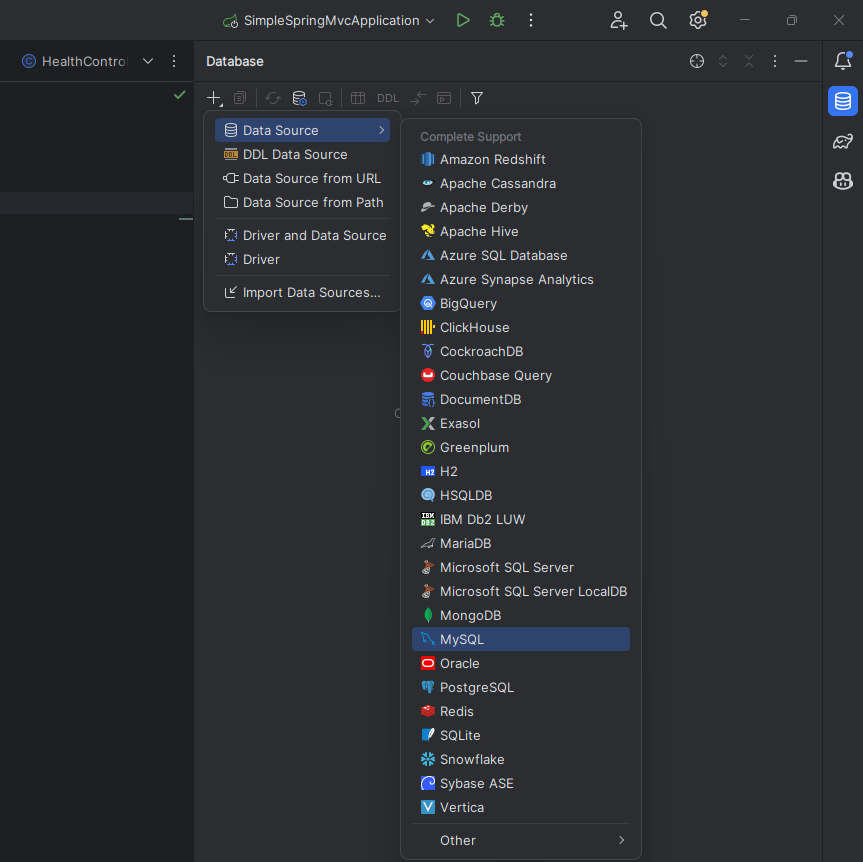Click the Edit Data table icon
This screenshot has width=863, height=862.
point(358,99)
